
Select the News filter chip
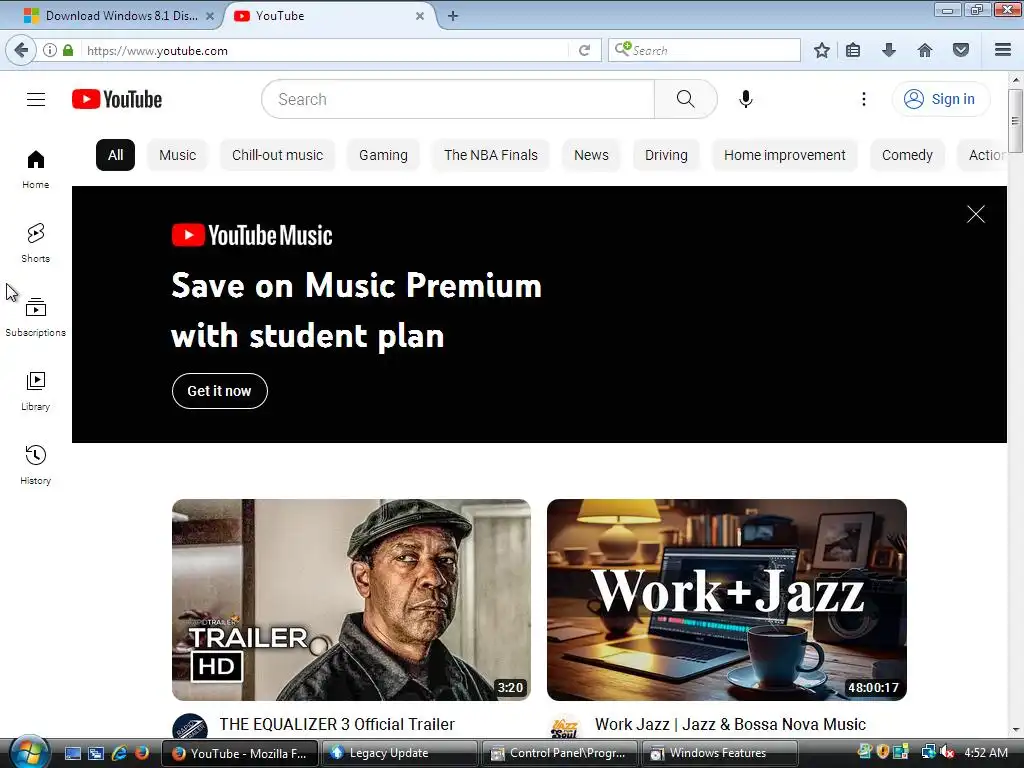(x=591, y=155)
